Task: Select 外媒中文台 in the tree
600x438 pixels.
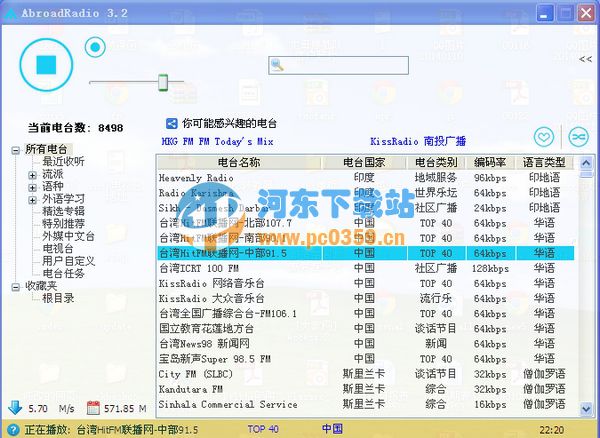Action: 68,236
